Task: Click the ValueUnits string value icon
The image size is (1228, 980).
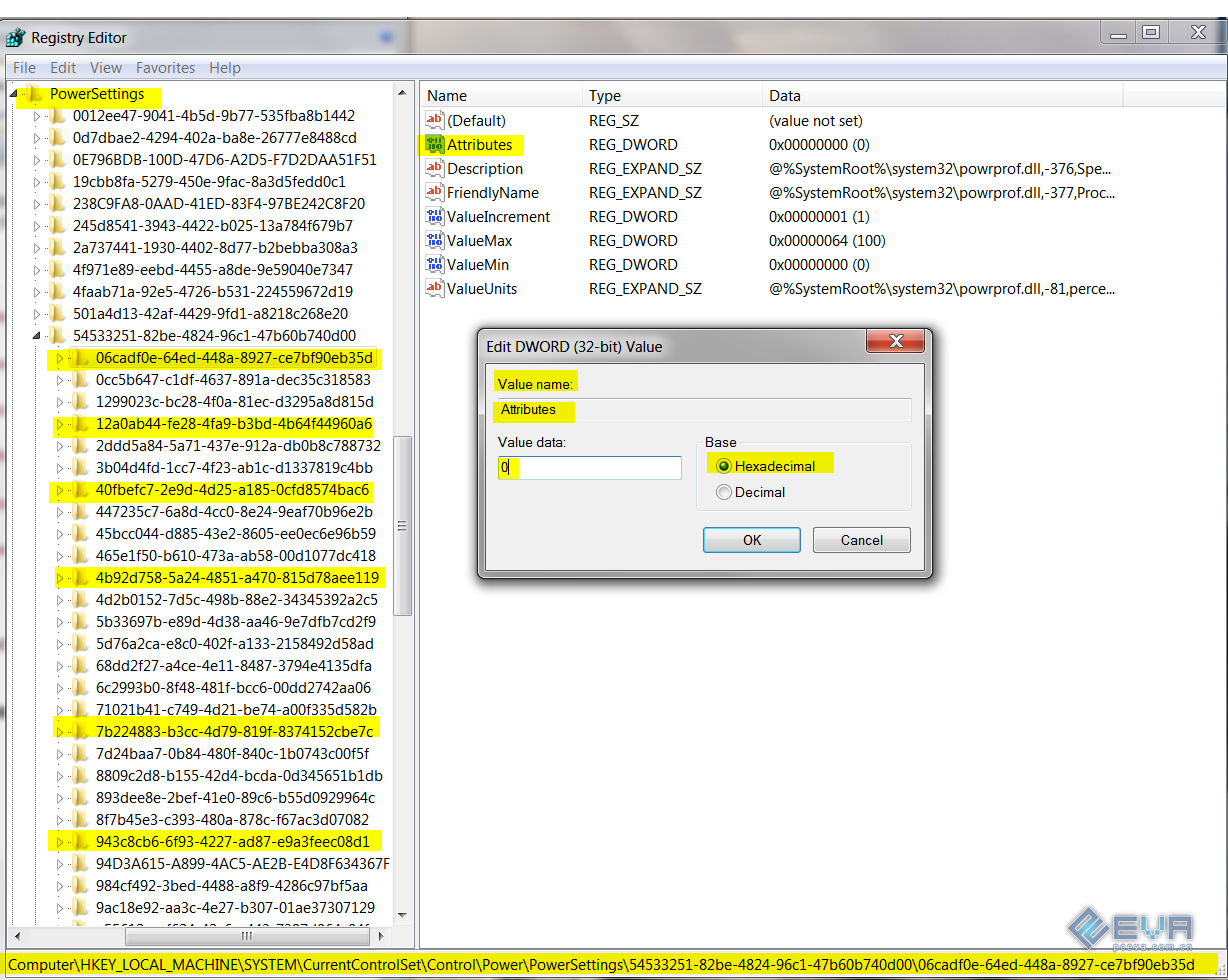Action: (434, 289)
